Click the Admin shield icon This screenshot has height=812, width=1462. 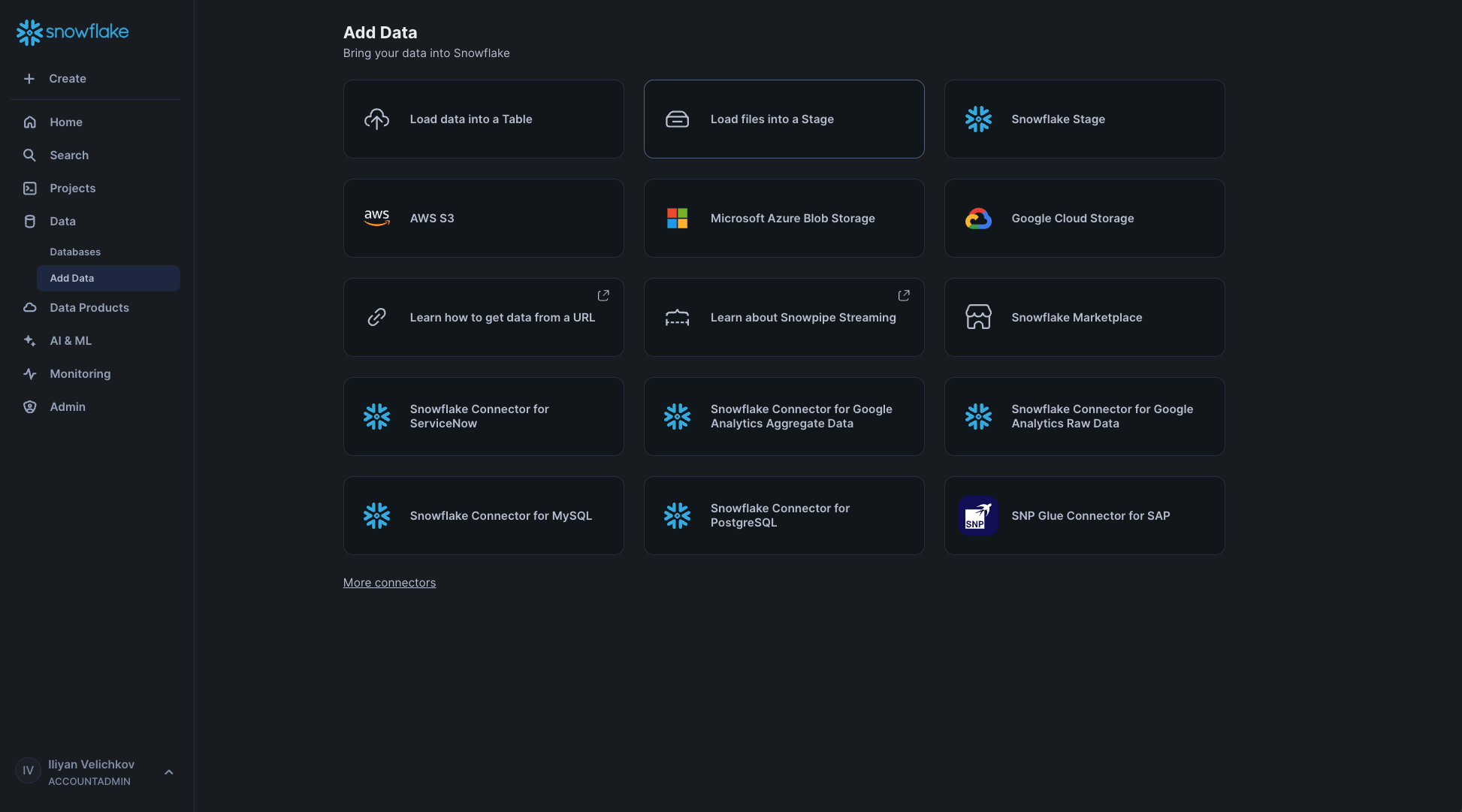coord(30,407)
